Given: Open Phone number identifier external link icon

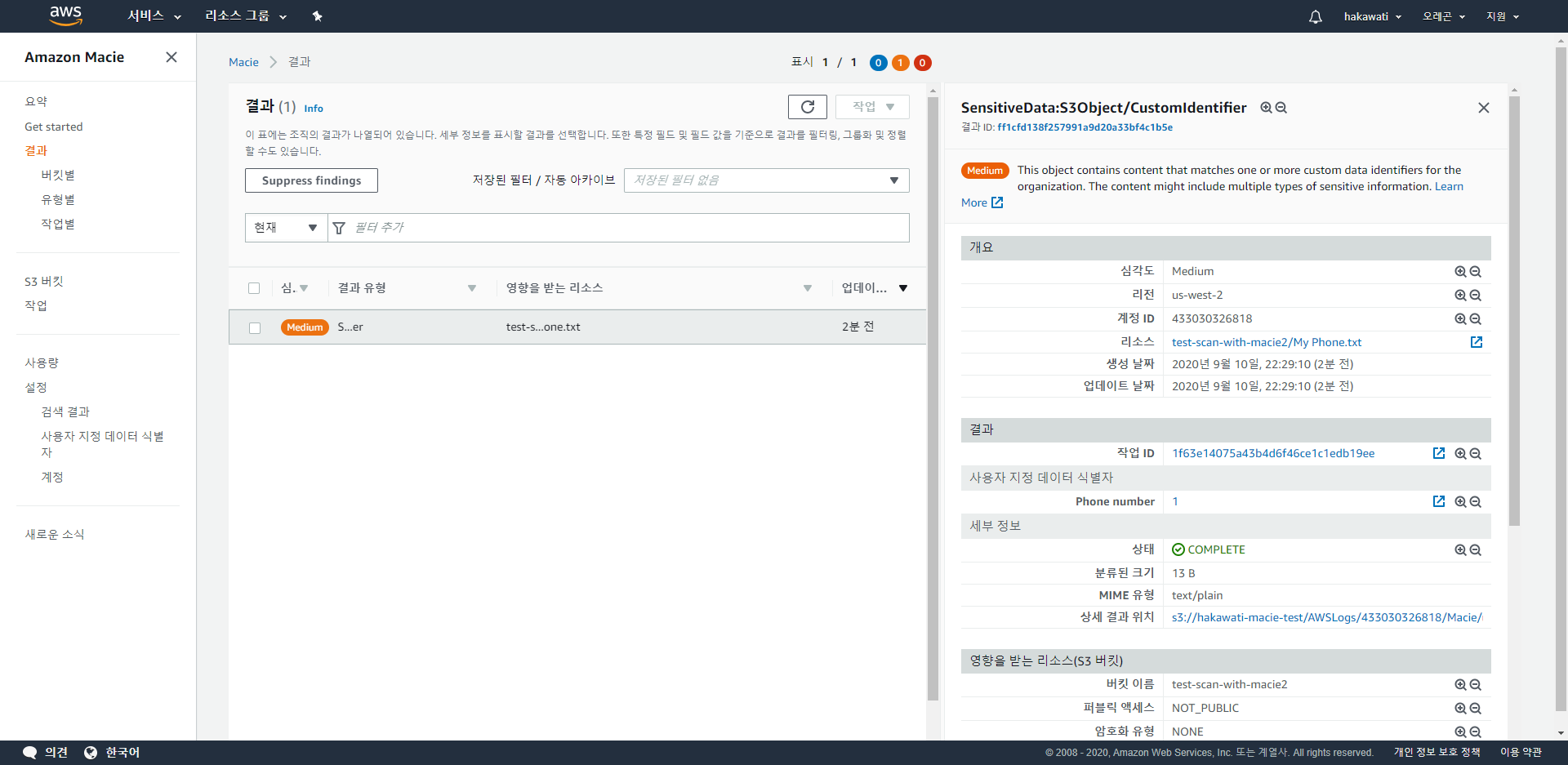Looking at the screenshot, I should point(1439,501).
